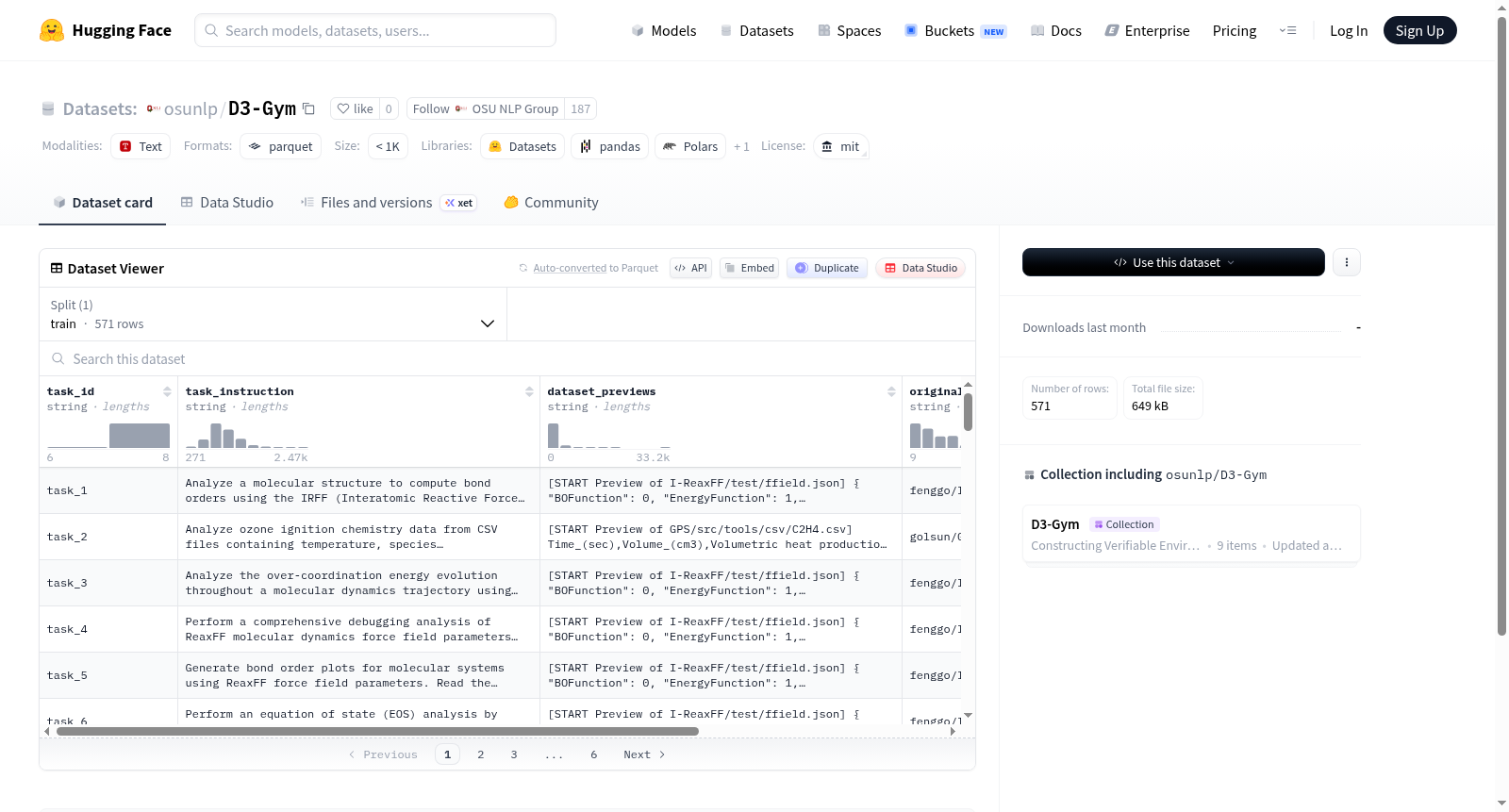Select the < 1K size tag
This screenshot has height=812, width=1509.
click(x=388, y=146)
